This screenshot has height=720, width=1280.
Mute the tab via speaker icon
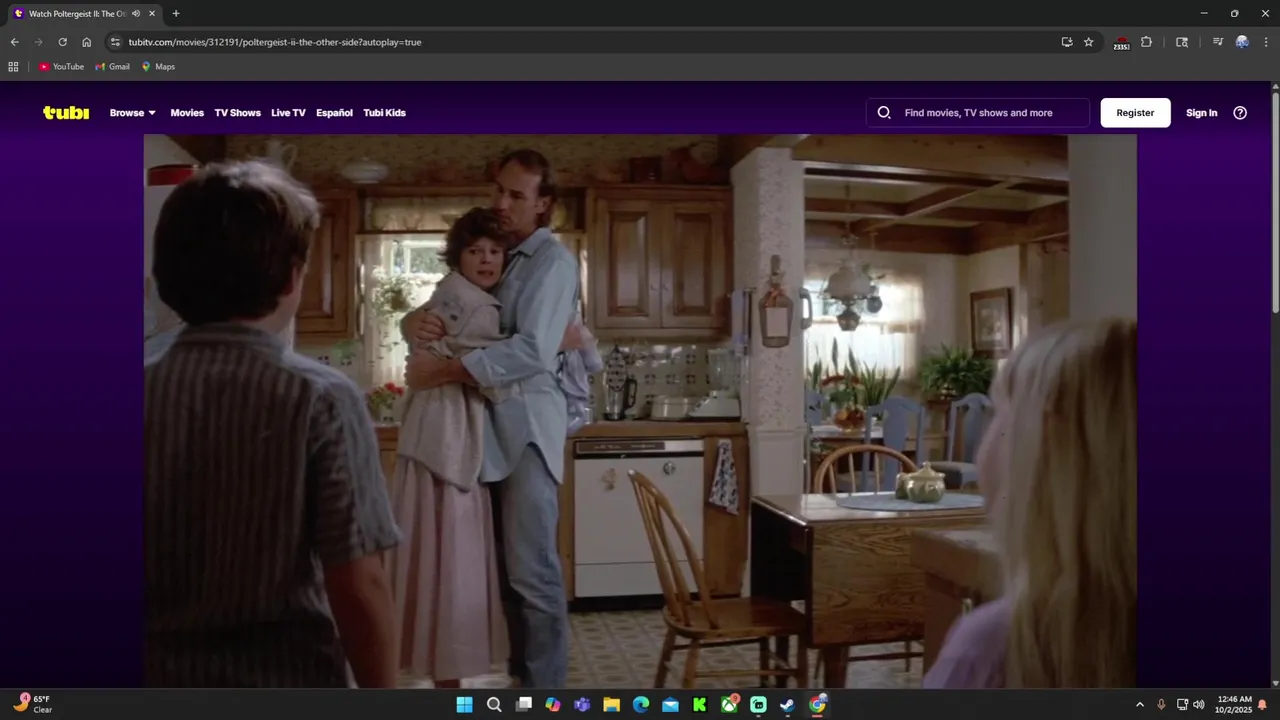click(136, 14)
